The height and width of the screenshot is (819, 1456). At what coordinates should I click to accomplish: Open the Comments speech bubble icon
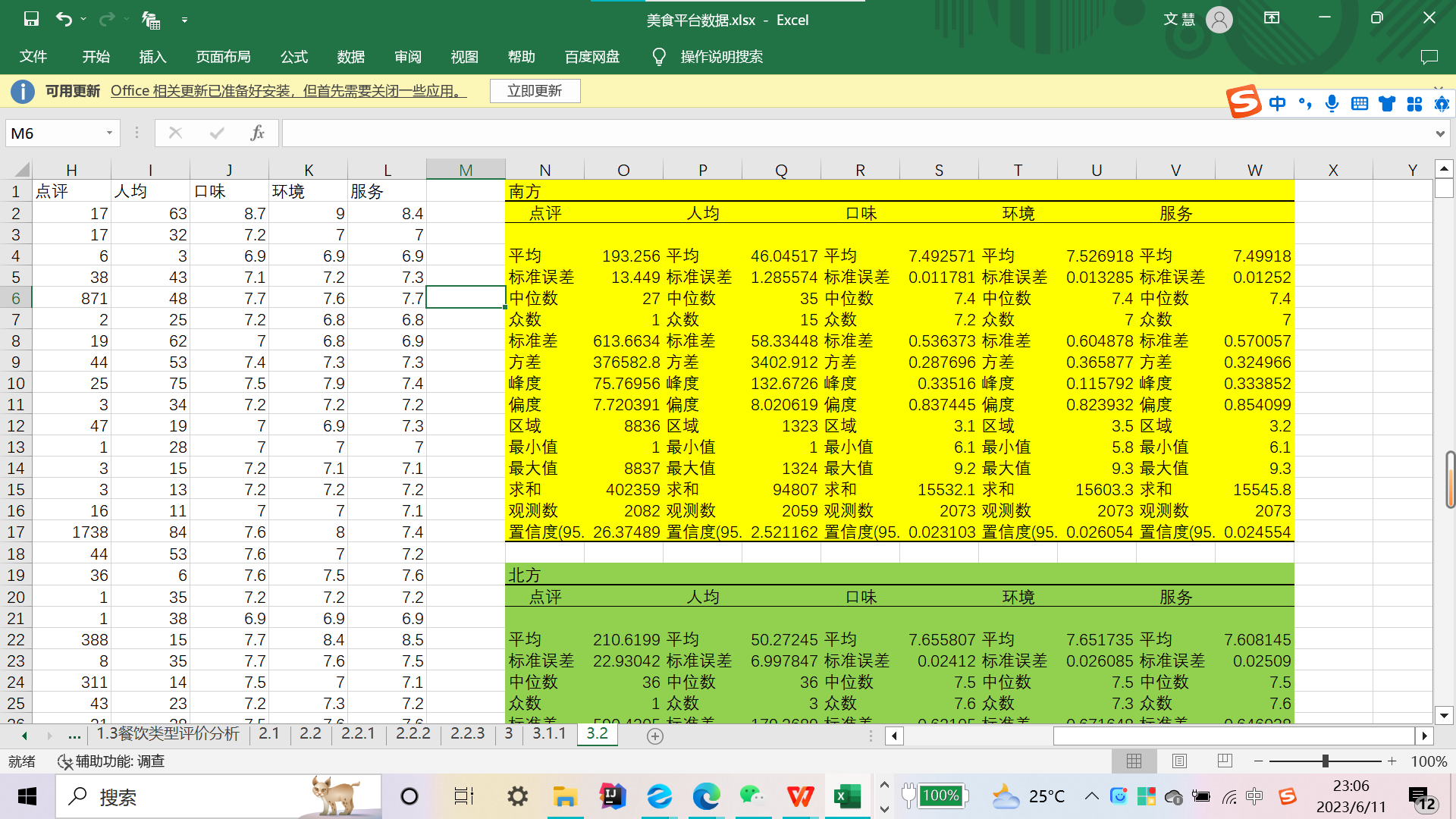[1429, 57]
